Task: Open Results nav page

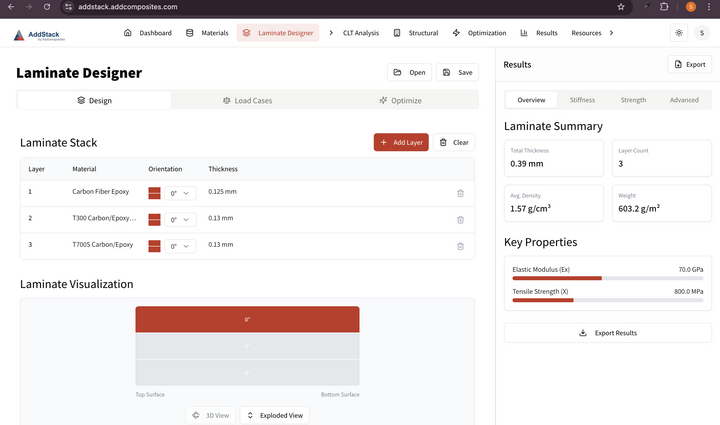Action: [x=539, y=33]
